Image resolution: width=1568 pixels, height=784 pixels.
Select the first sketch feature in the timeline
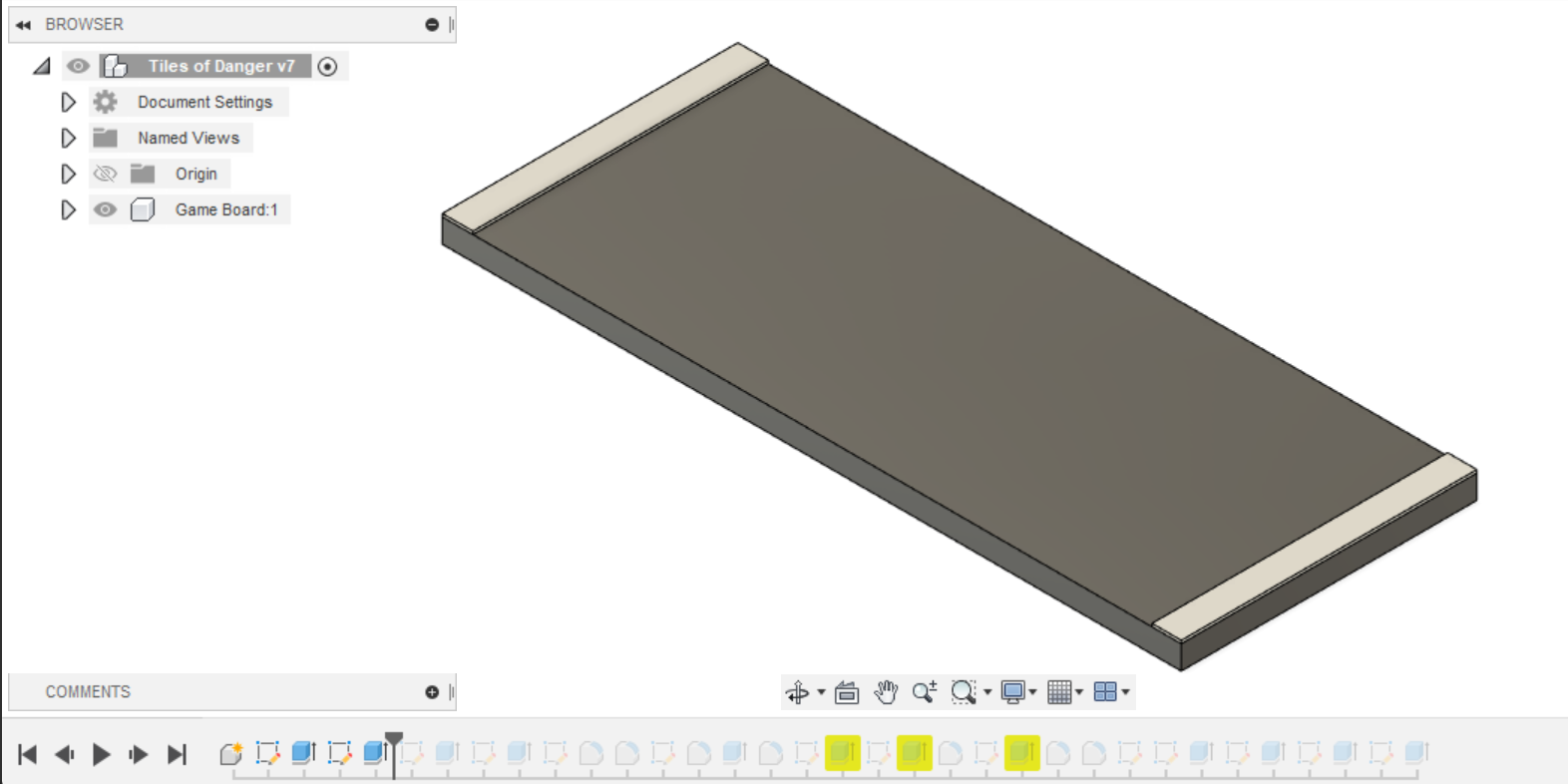(x=267, y=753)
